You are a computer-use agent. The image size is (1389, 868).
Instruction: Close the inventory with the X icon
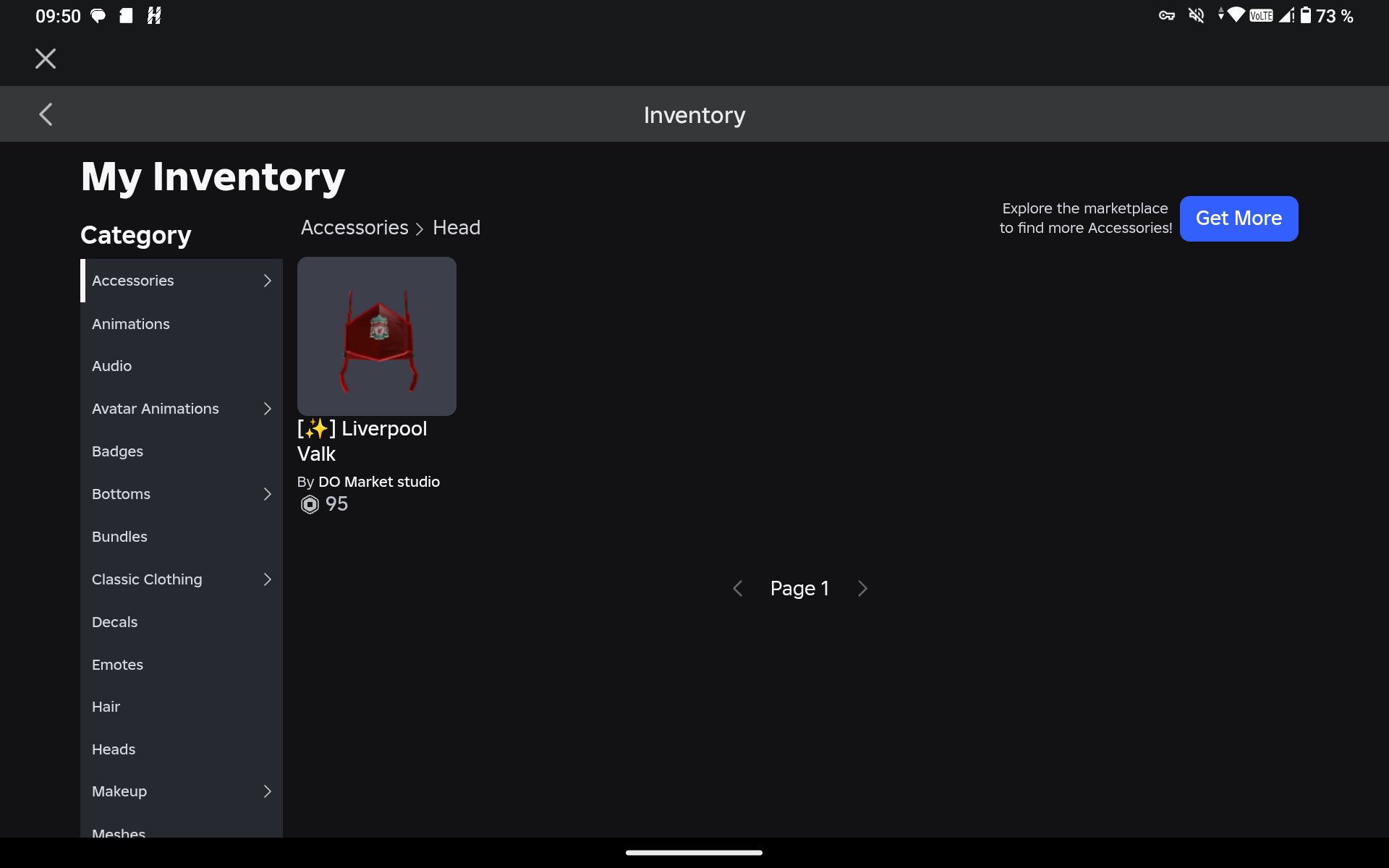[46, 59]
